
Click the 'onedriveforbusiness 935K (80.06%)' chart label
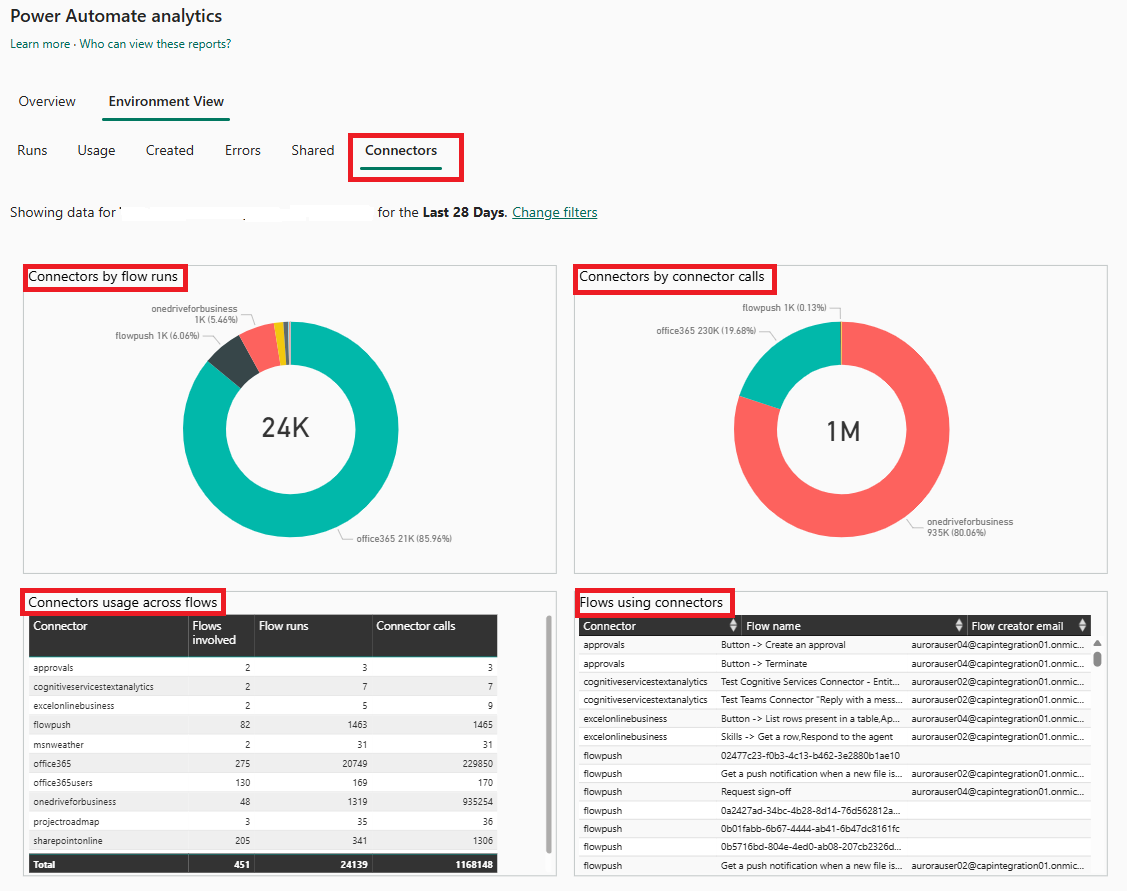click(970, 527)
